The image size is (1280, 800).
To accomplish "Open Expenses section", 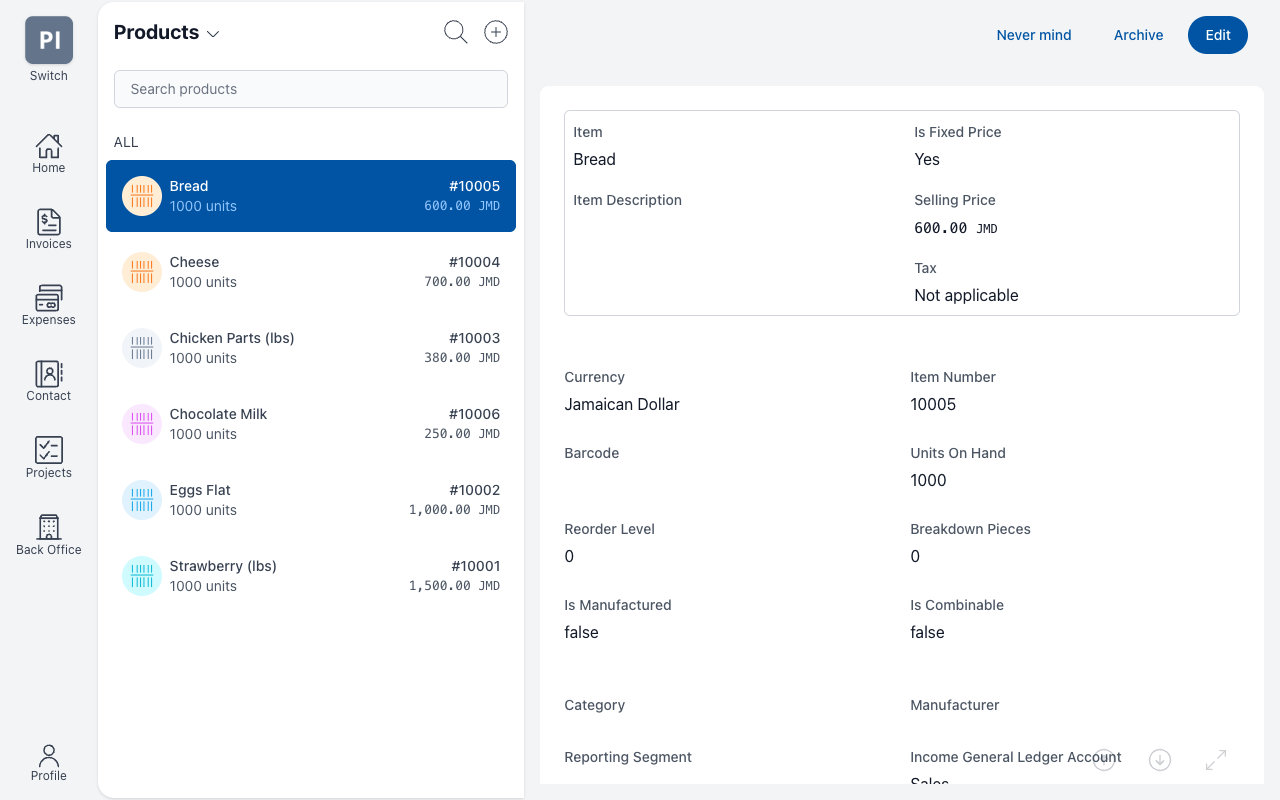I will (x=48, y=305).
